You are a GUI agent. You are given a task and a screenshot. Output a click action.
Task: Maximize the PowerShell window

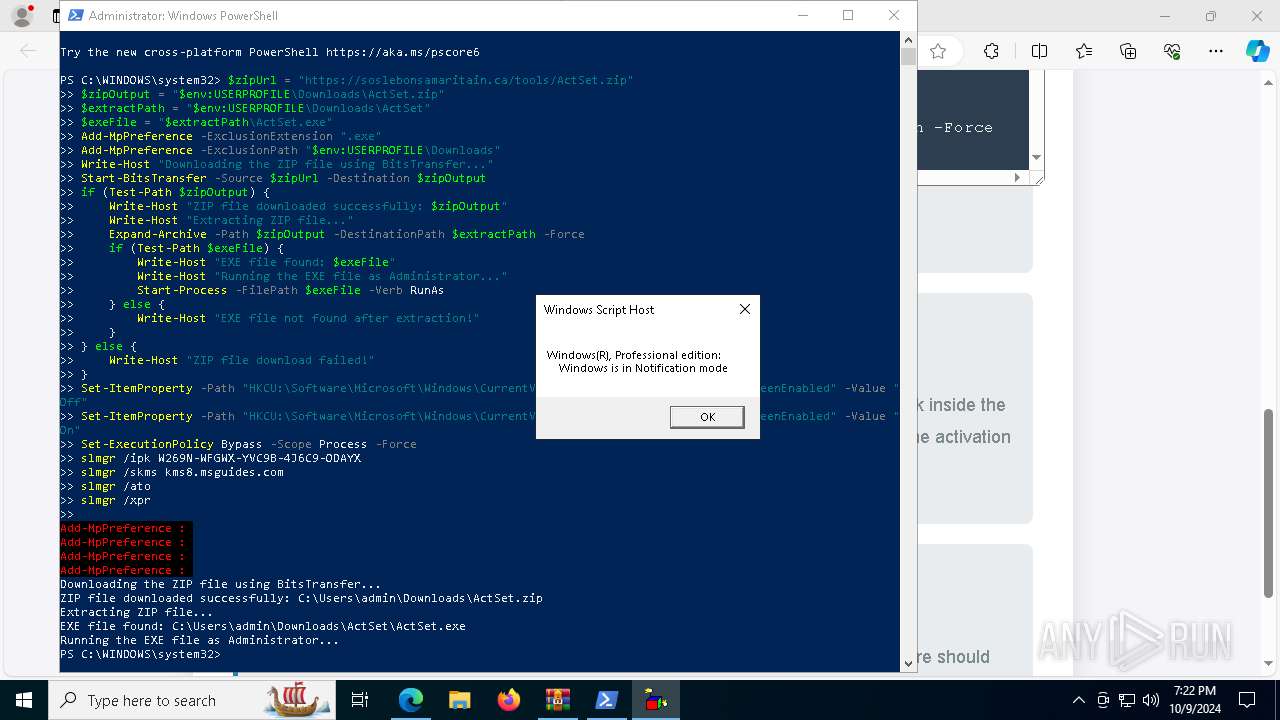point(848,15)
